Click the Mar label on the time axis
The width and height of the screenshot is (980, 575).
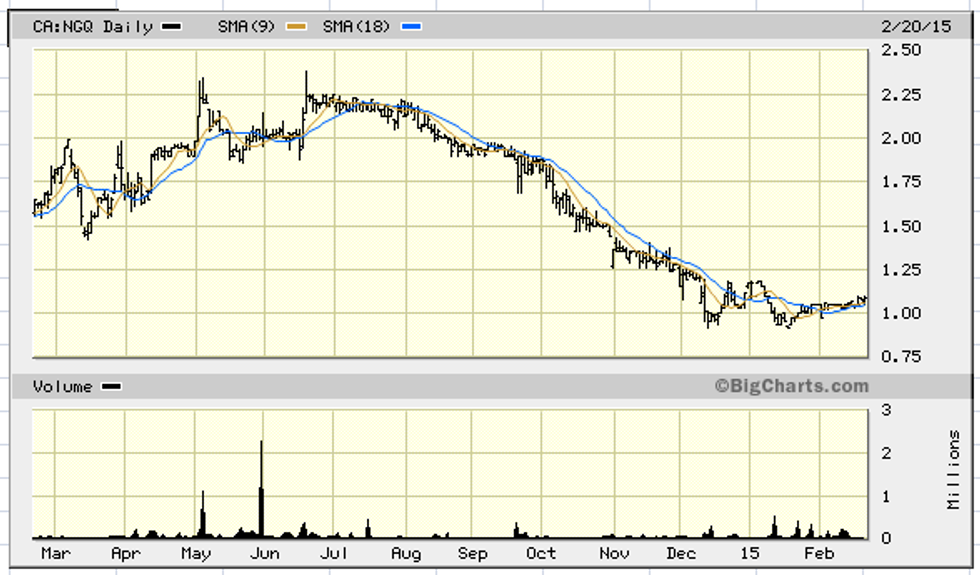tap(55, 553)
